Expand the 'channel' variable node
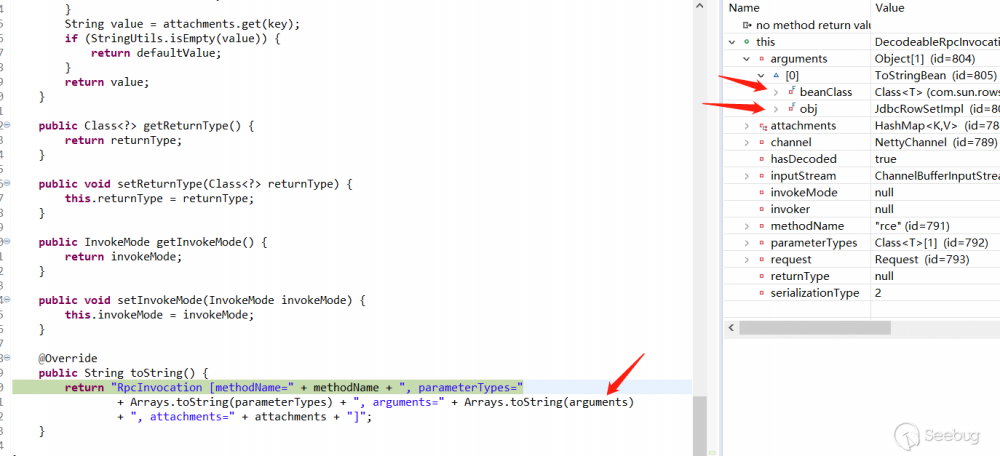This screenshot has width=1000, height=456. pyautogui.click(x=747, y=142)
